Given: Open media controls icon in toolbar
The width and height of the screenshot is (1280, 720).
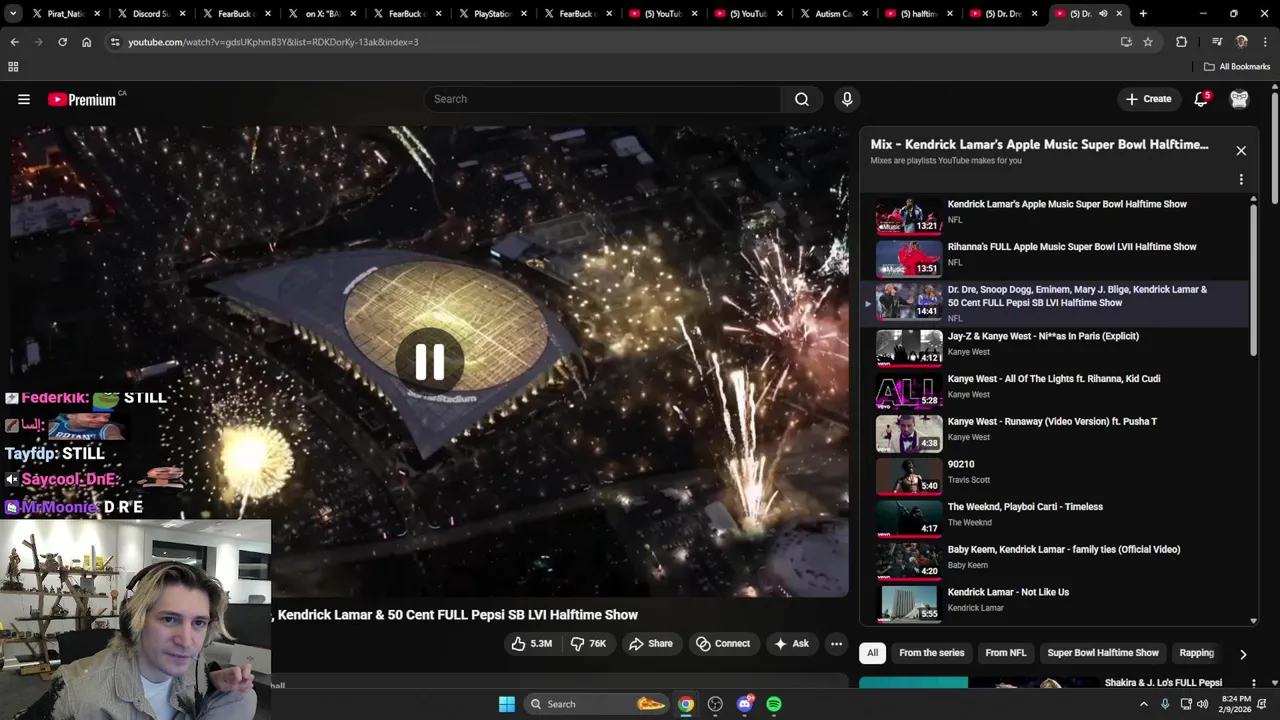Looking at the screenshot, I should (1217, 42).
